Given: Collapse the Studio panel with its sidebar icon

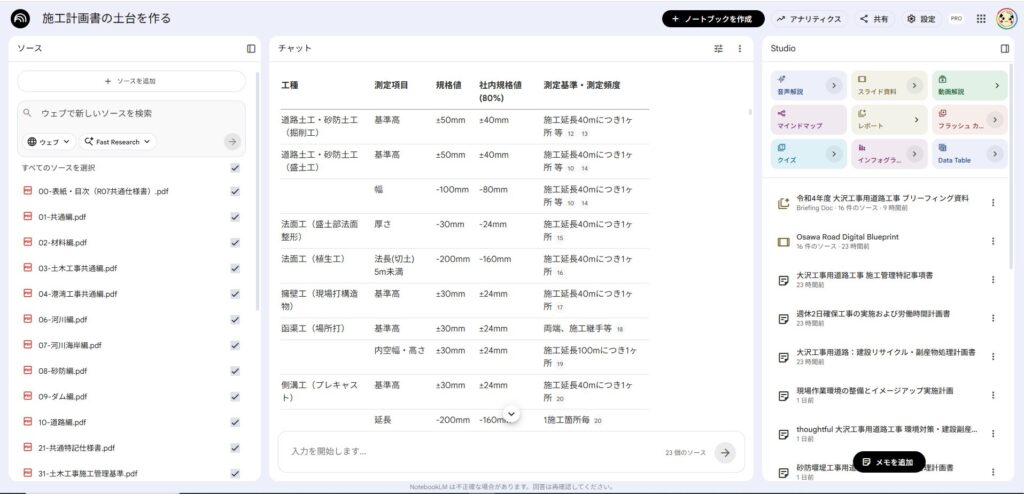Looking at the screenshot, I should coord(1005,48).
